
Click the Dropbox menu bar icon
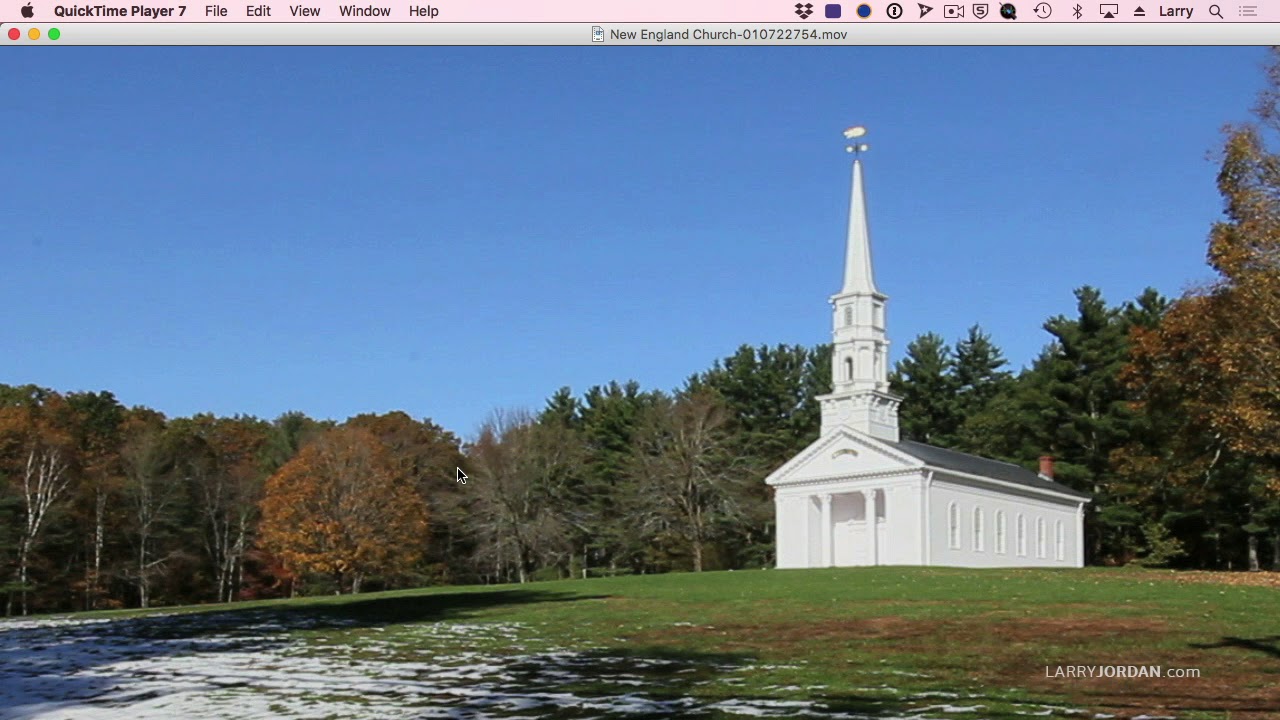point(804,11)
